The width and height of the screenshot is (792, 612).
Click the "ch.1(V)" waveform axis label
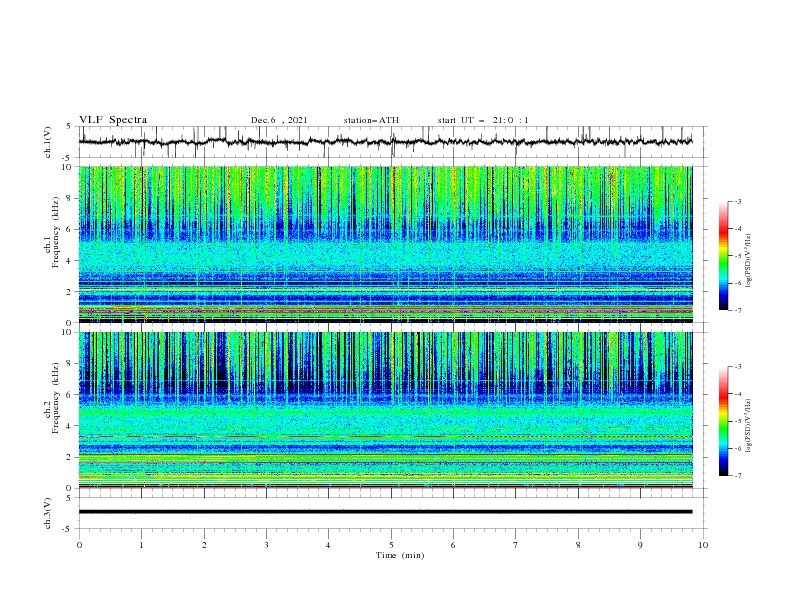click(48, 142)
